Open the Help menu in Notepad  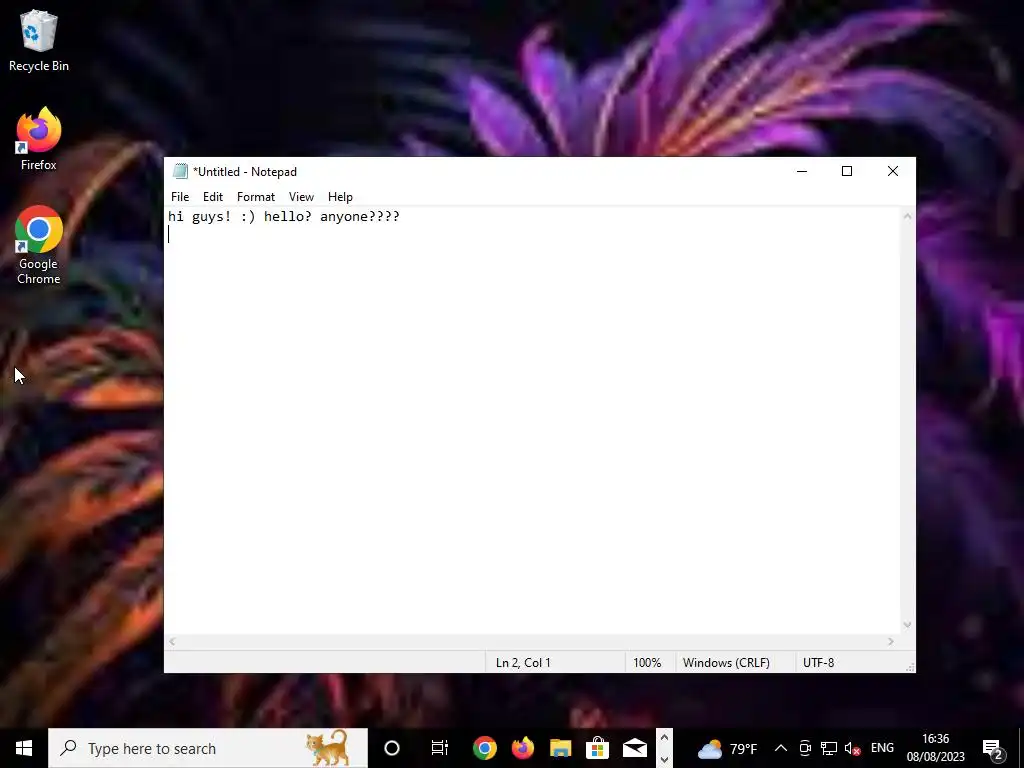(340, 197)
